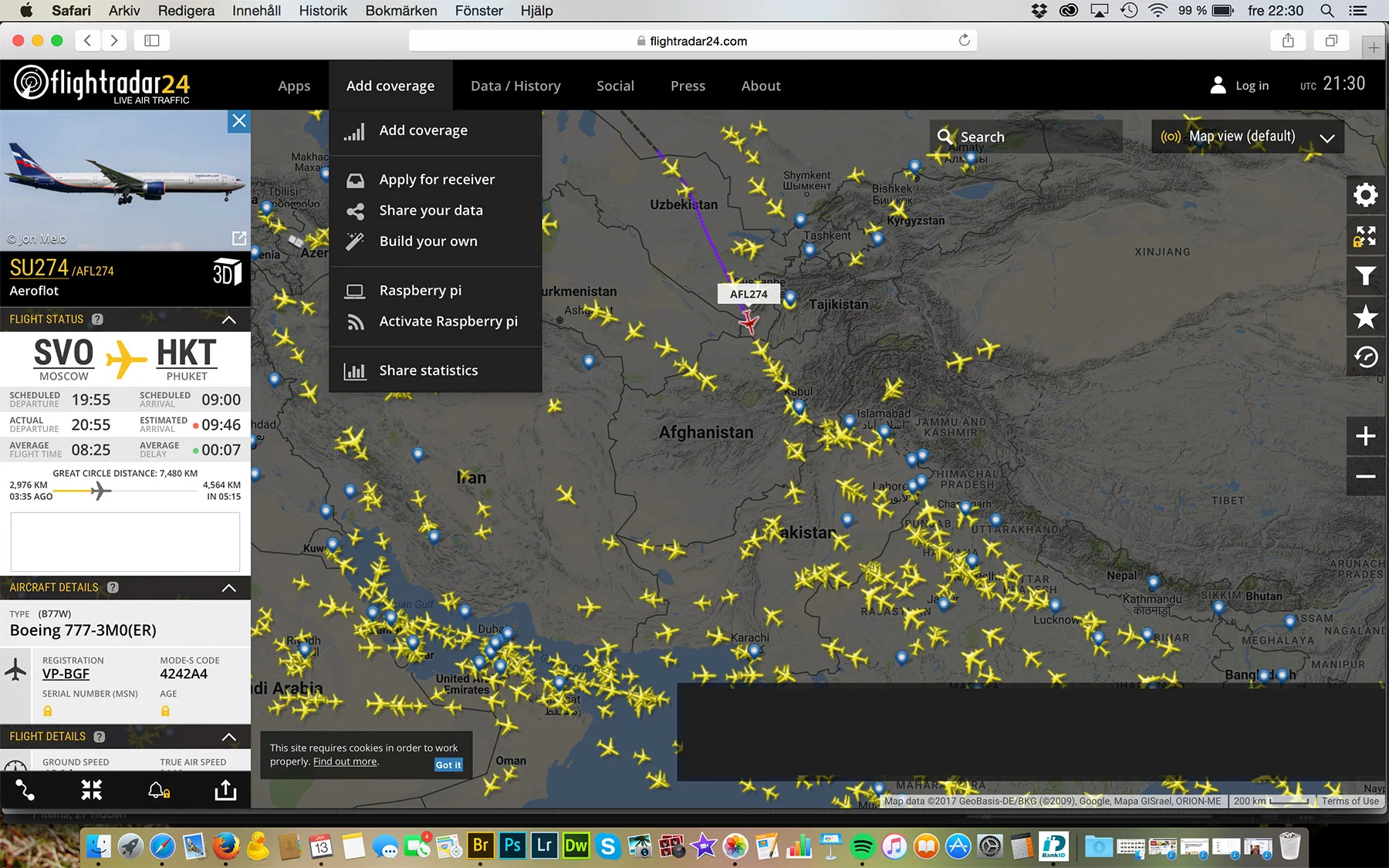1389x868 pixels.
Task: Open map settings gear icon
Action: pyautogui.click(x=1366, y=194)
